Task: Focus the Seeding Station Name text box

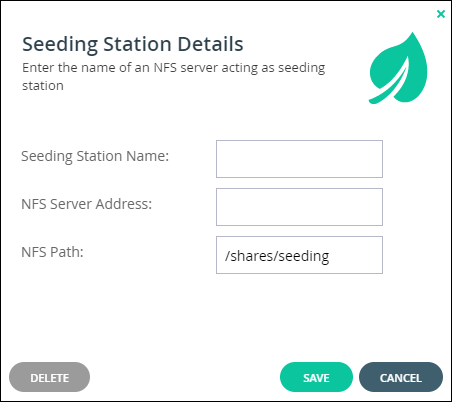Action: tap(299, 159)
